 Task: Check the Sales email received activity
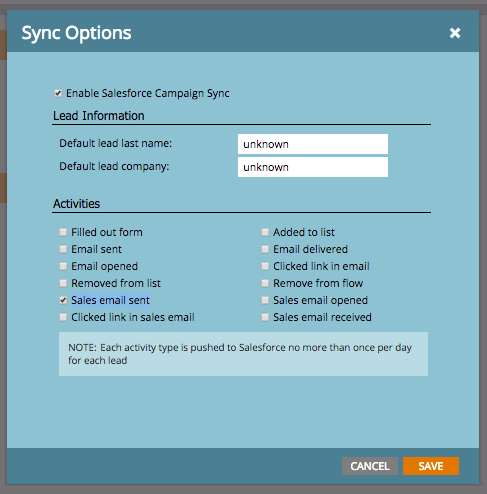[265, 317]
